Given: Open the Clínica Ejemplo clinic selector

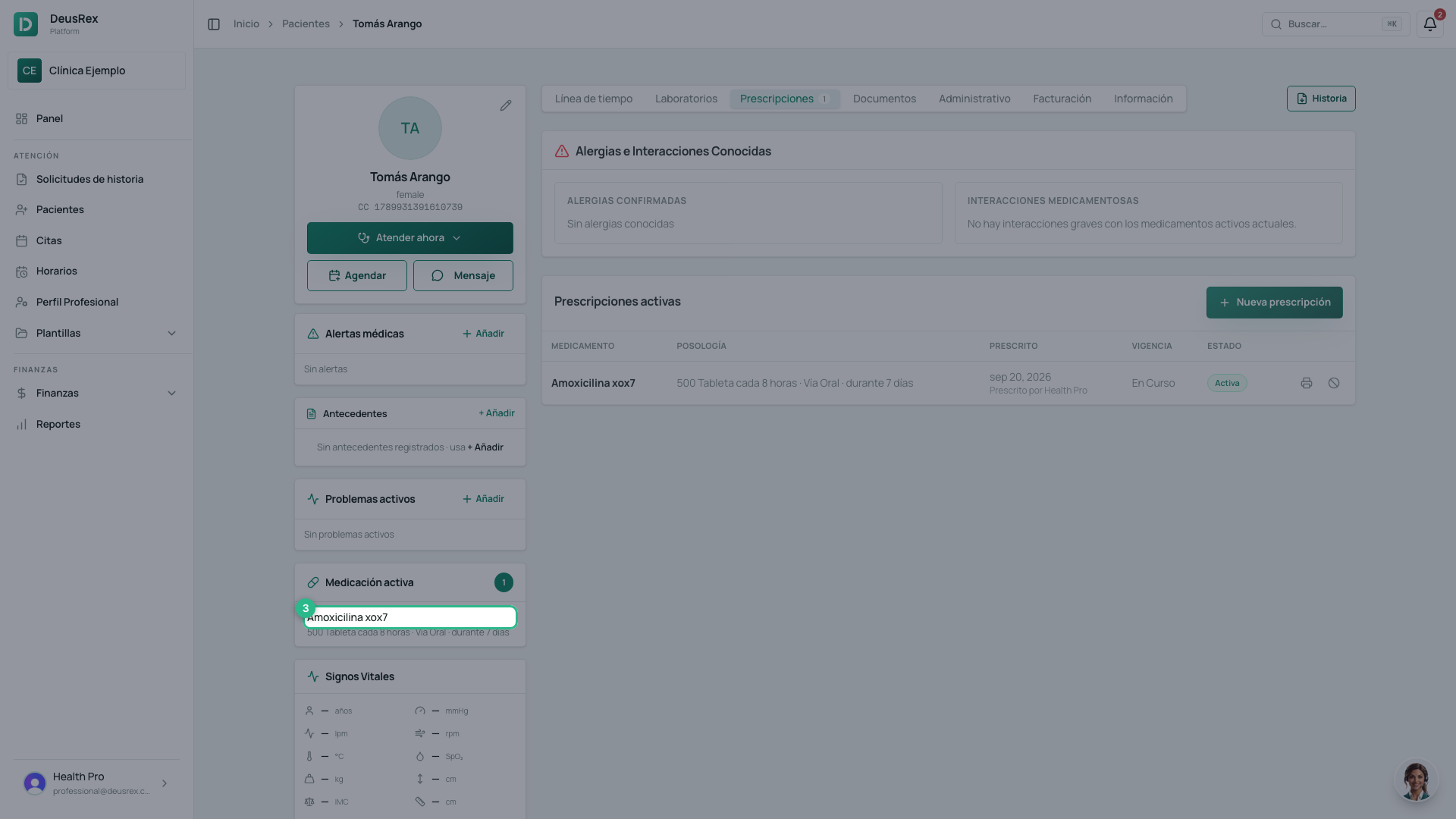Looking at the screenshot, I should 96,71.
